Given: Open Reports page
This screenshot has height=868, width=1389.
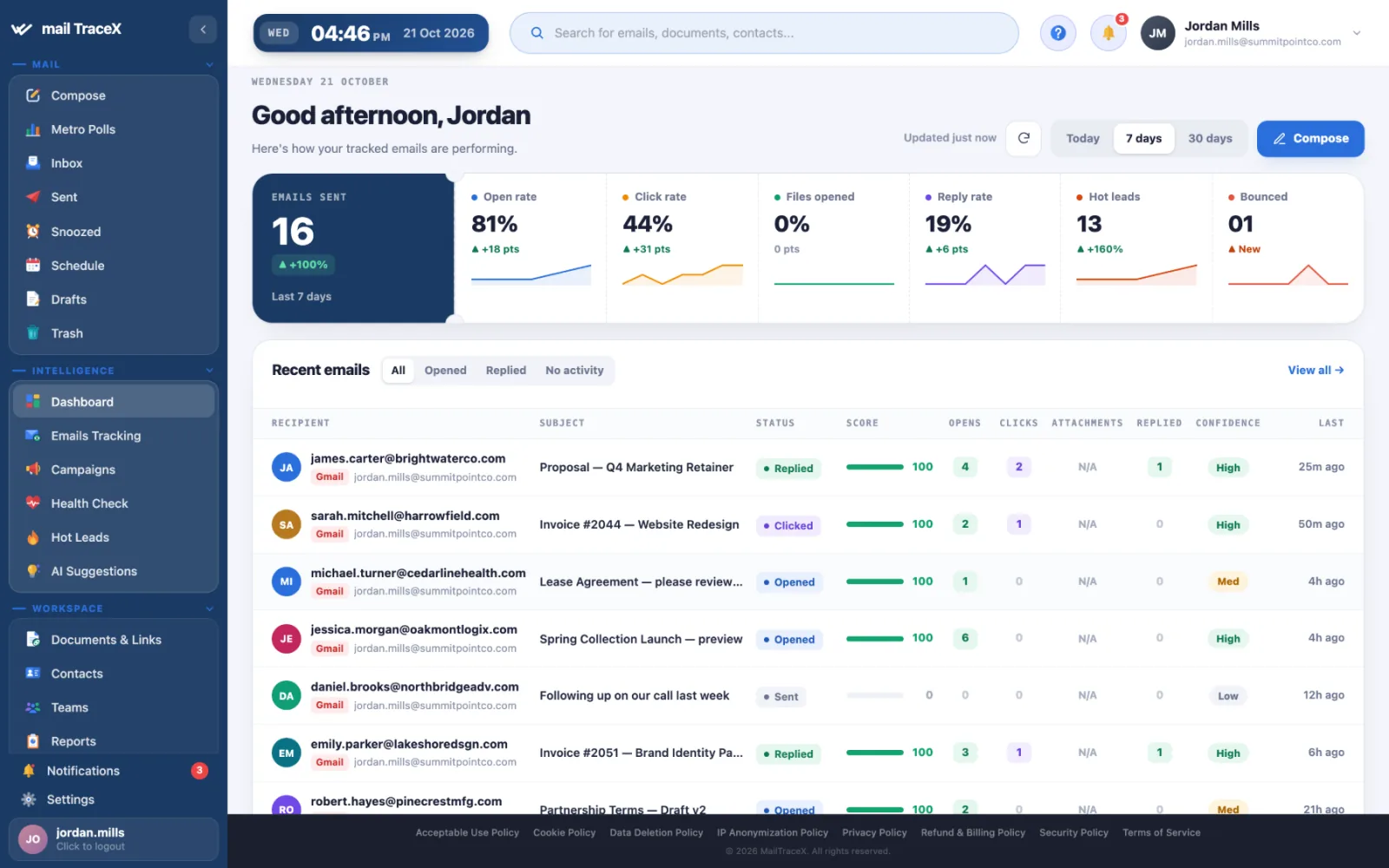Looking at the screenshot, I should click(x=113, y=741).
